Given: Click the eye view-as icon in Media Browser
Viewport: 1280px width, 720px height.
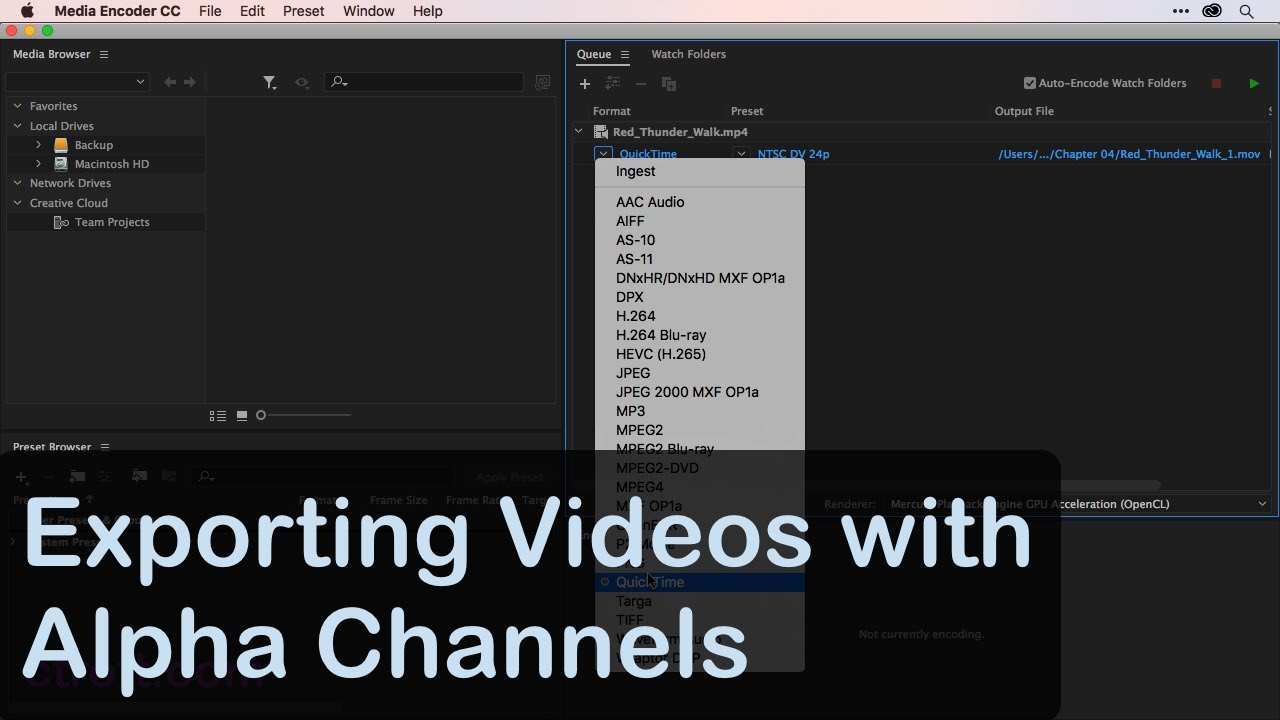Looking at the screenshot, I should (x=301, y=83).
